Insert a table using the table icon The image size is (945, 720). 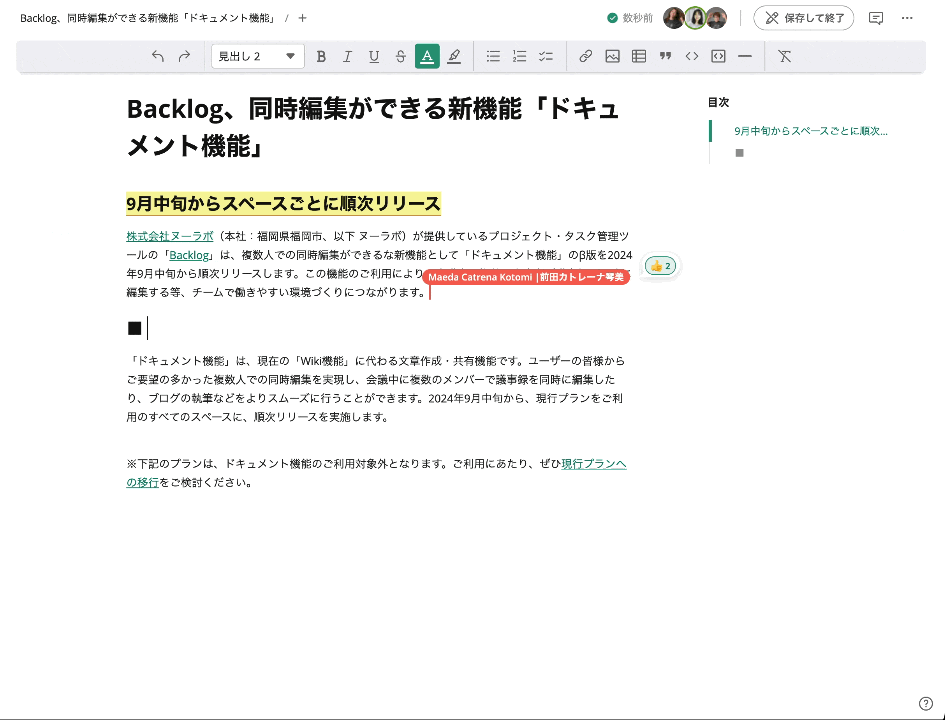click(x=638, y=56)
